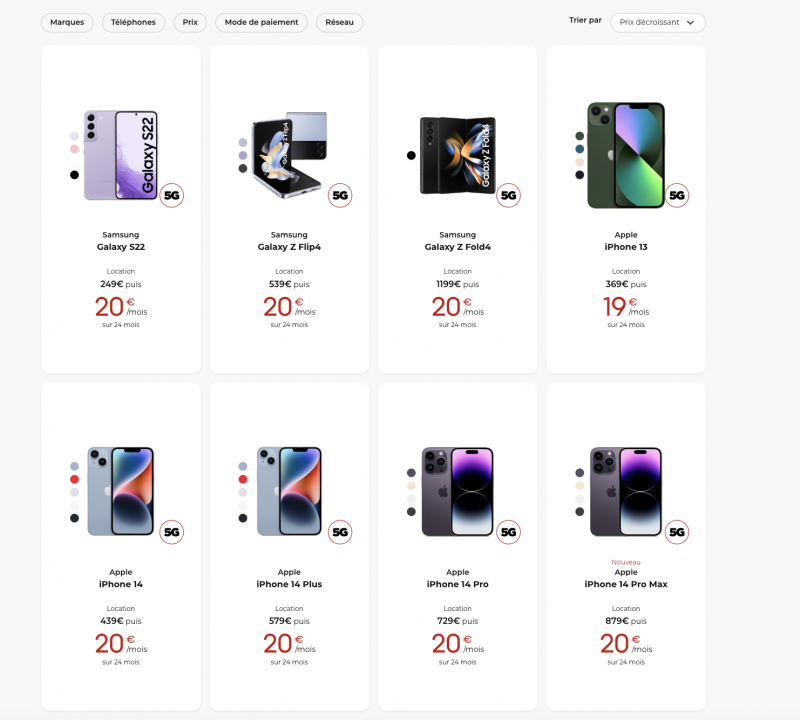Choose the red color for iPhone 14 Plus
The width and height of the screenshot is (800, 720).
(243, 479)
